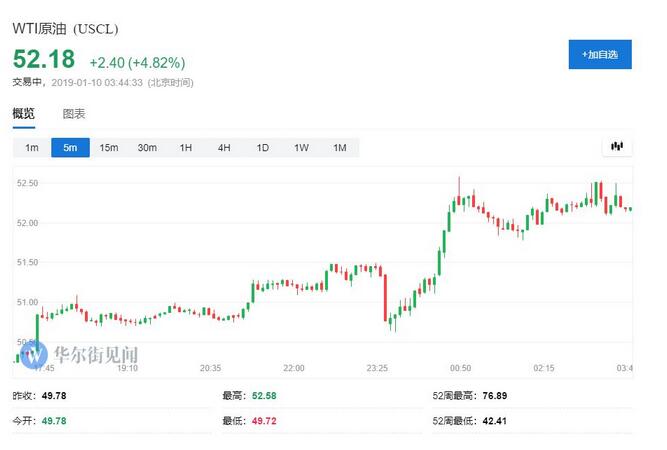The image size is (667, 450).
Task: Click the 52.18 current price
Action: coord(45,61)
